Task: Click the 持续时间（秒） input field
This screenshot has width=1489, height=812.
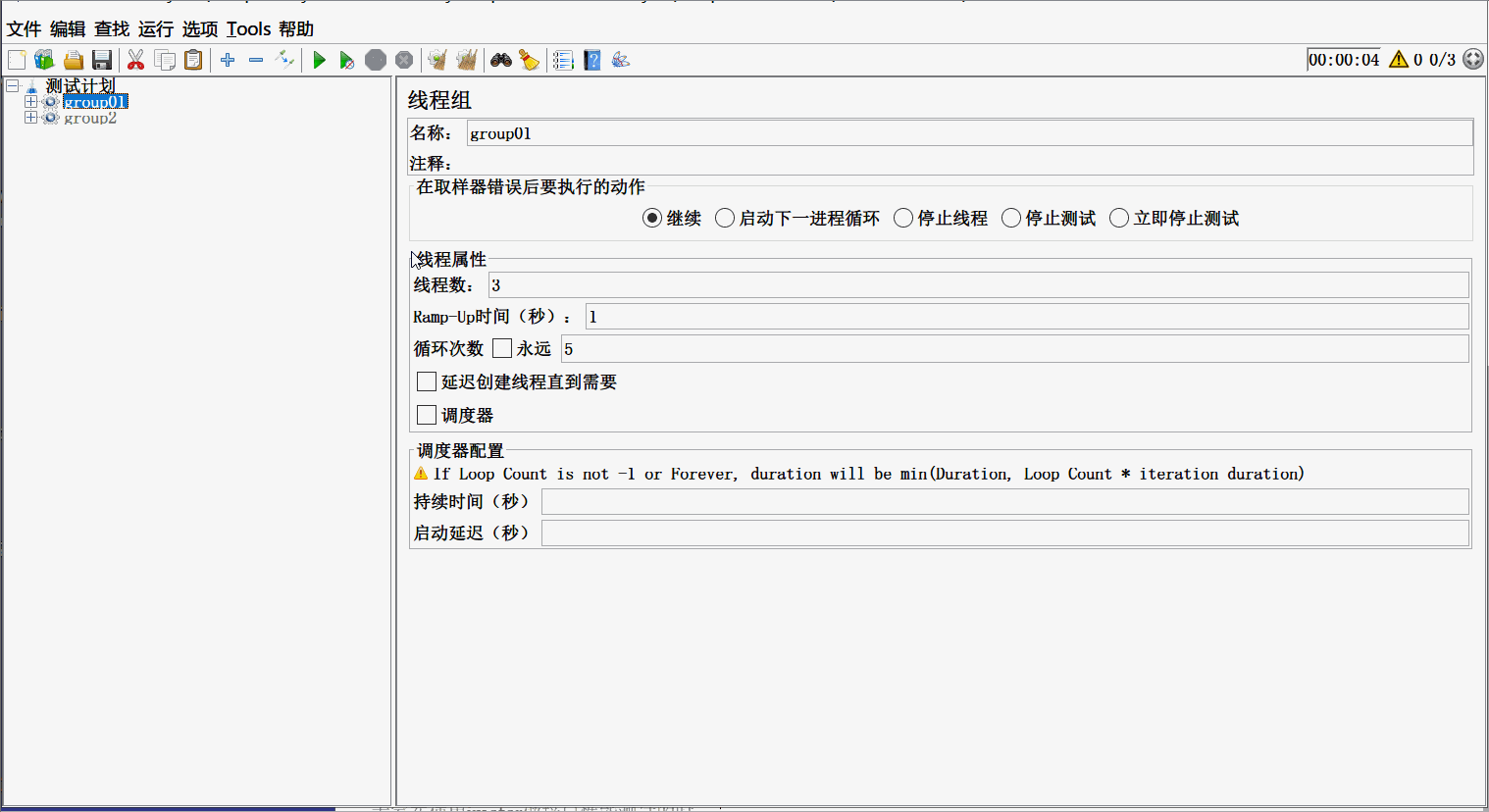Action: pos(1005,502)
